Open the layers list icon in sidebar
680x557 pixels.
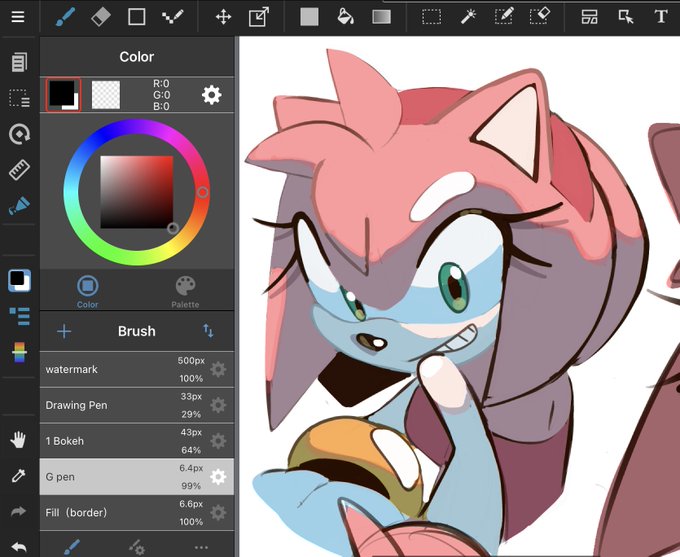tap(19, 316)
